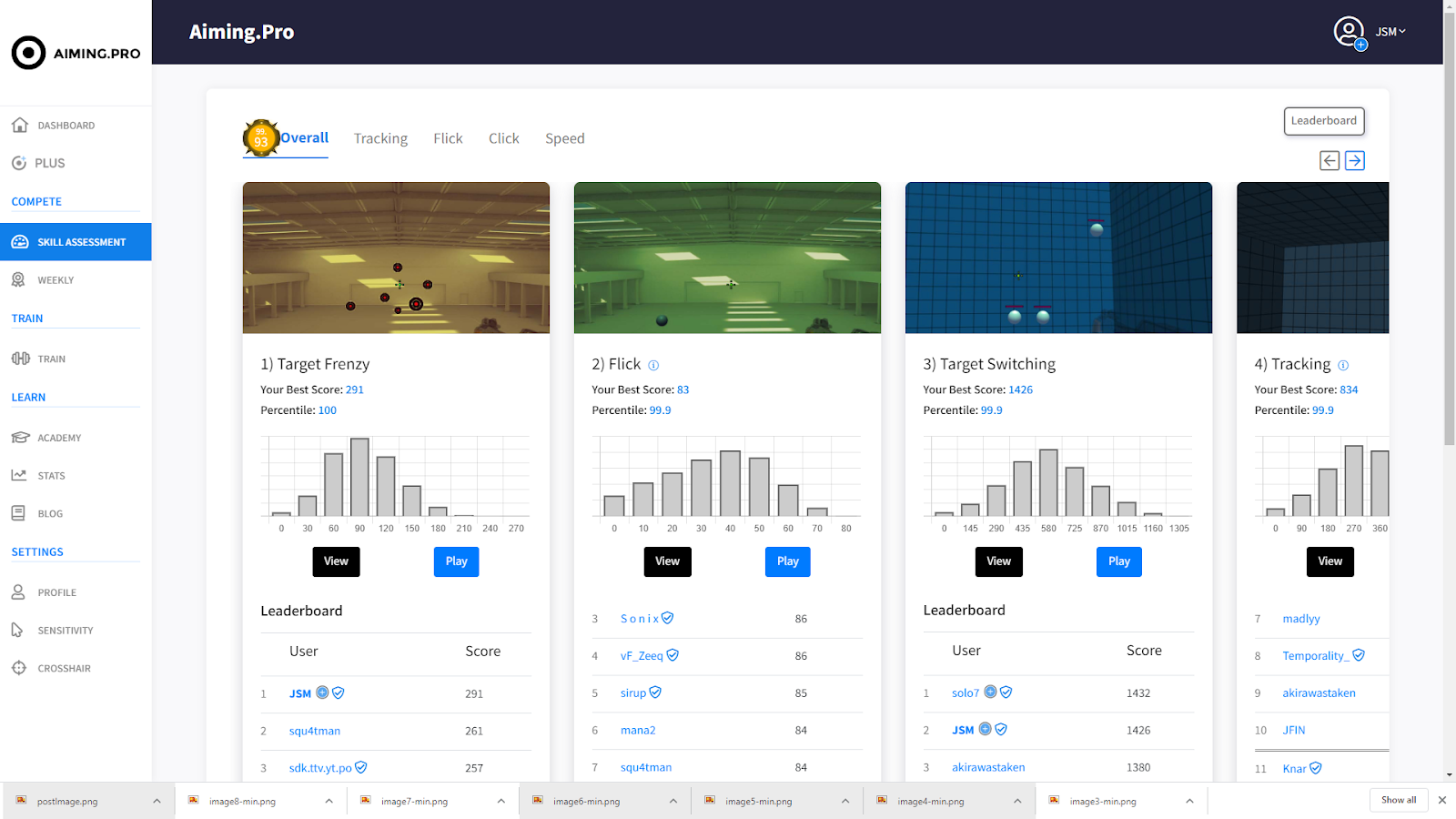
Task: Select the Speed tab
Action: point(564,138)
